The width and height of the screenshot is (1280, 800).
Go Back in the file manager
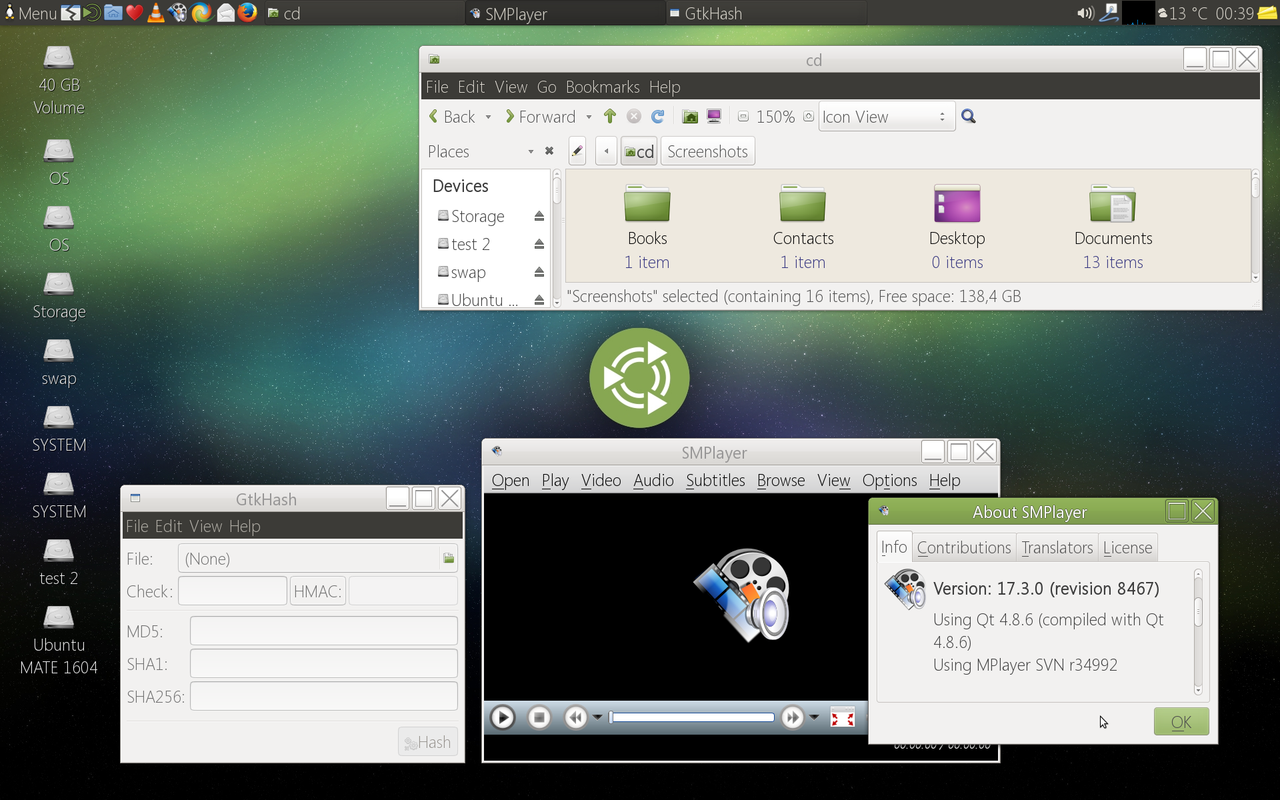[452, 116]
